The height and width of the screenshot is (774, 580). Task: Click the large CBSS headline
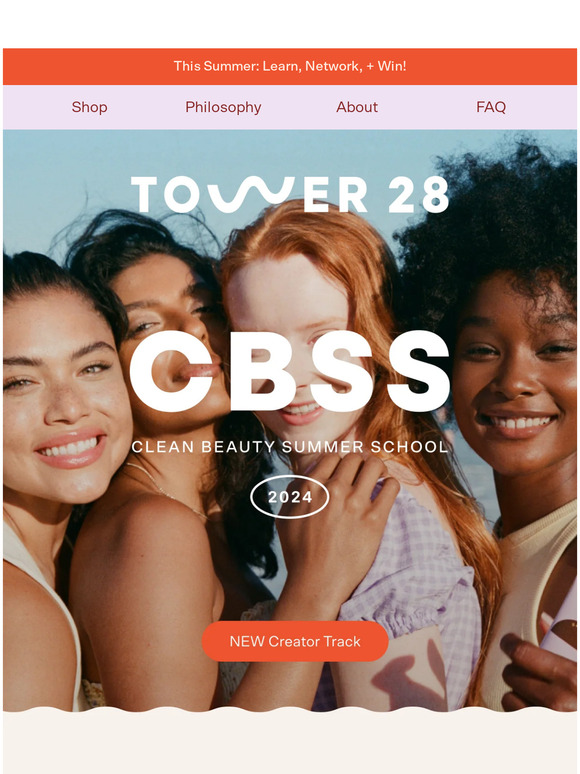pos(290,372)
